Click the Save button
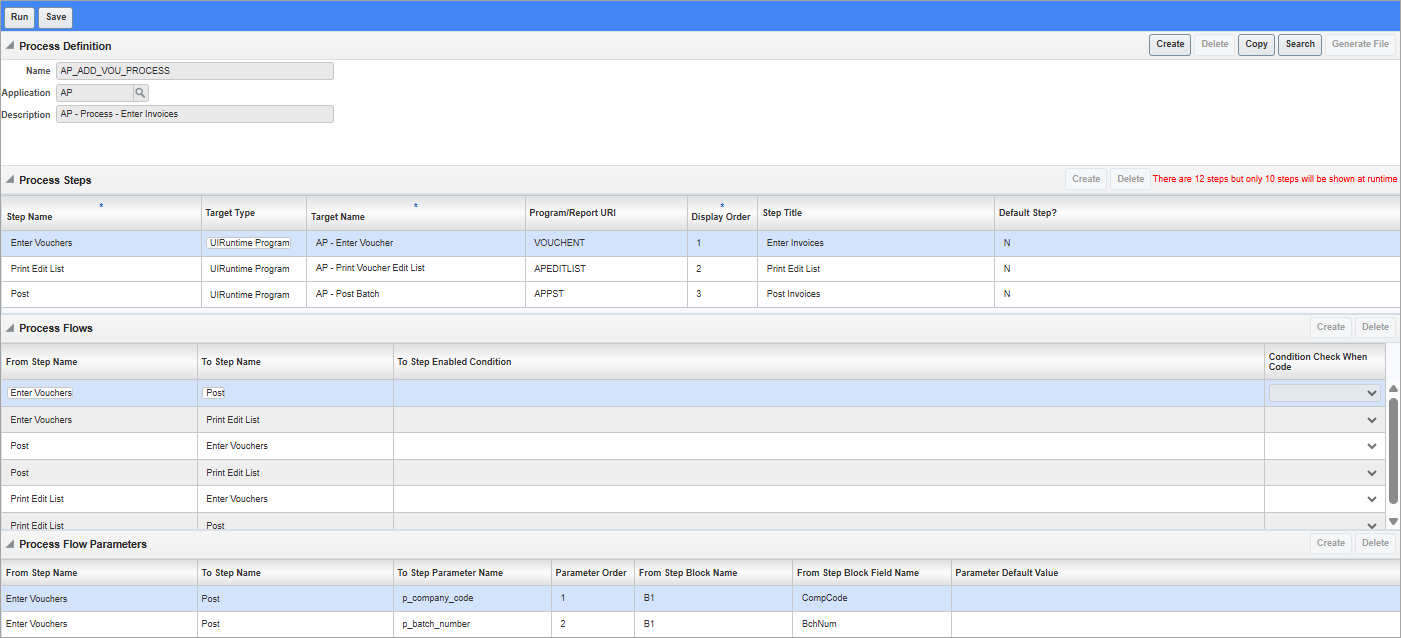1401x638 pixels. (x=55, y=16)
